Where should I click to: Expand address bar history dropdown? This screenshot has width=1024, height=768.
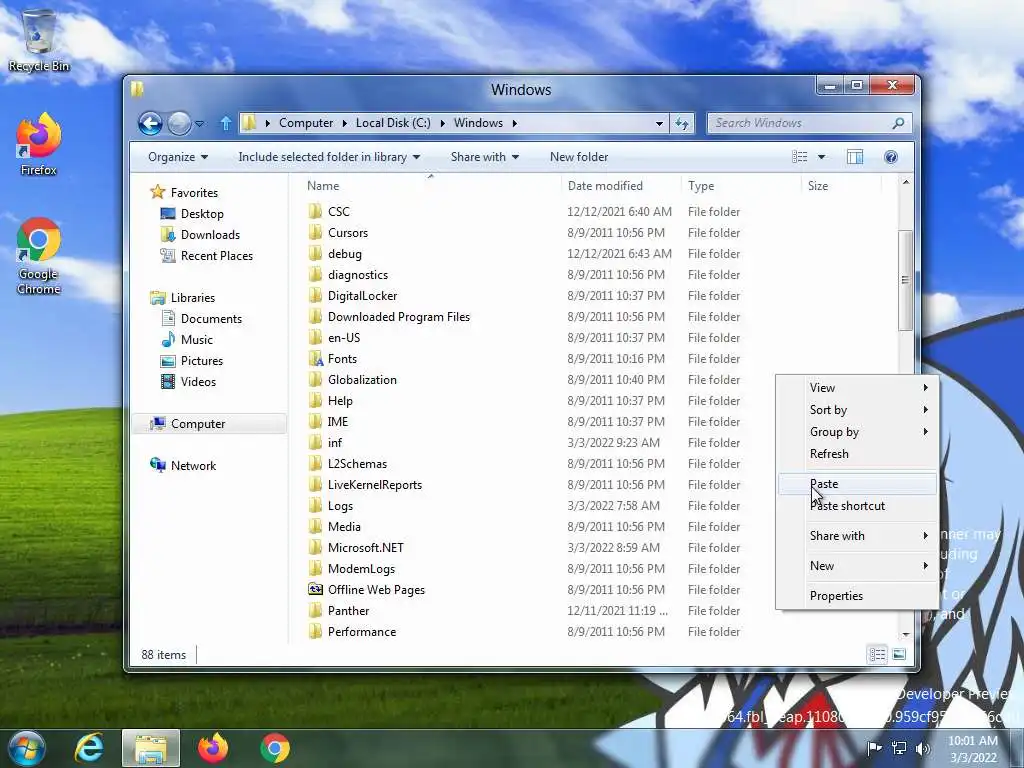coord(659,123)
